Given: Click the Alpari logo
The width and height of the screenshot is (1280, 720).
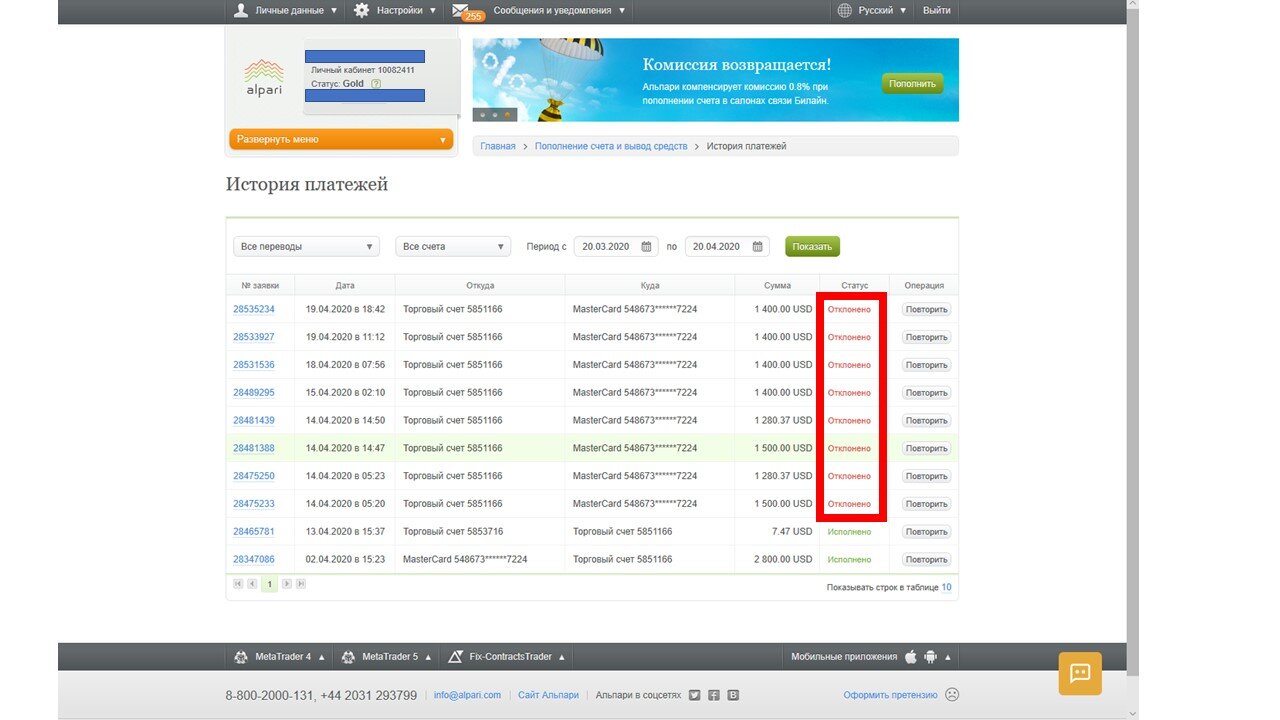Looking at the screenshot, I should point(264,77).
